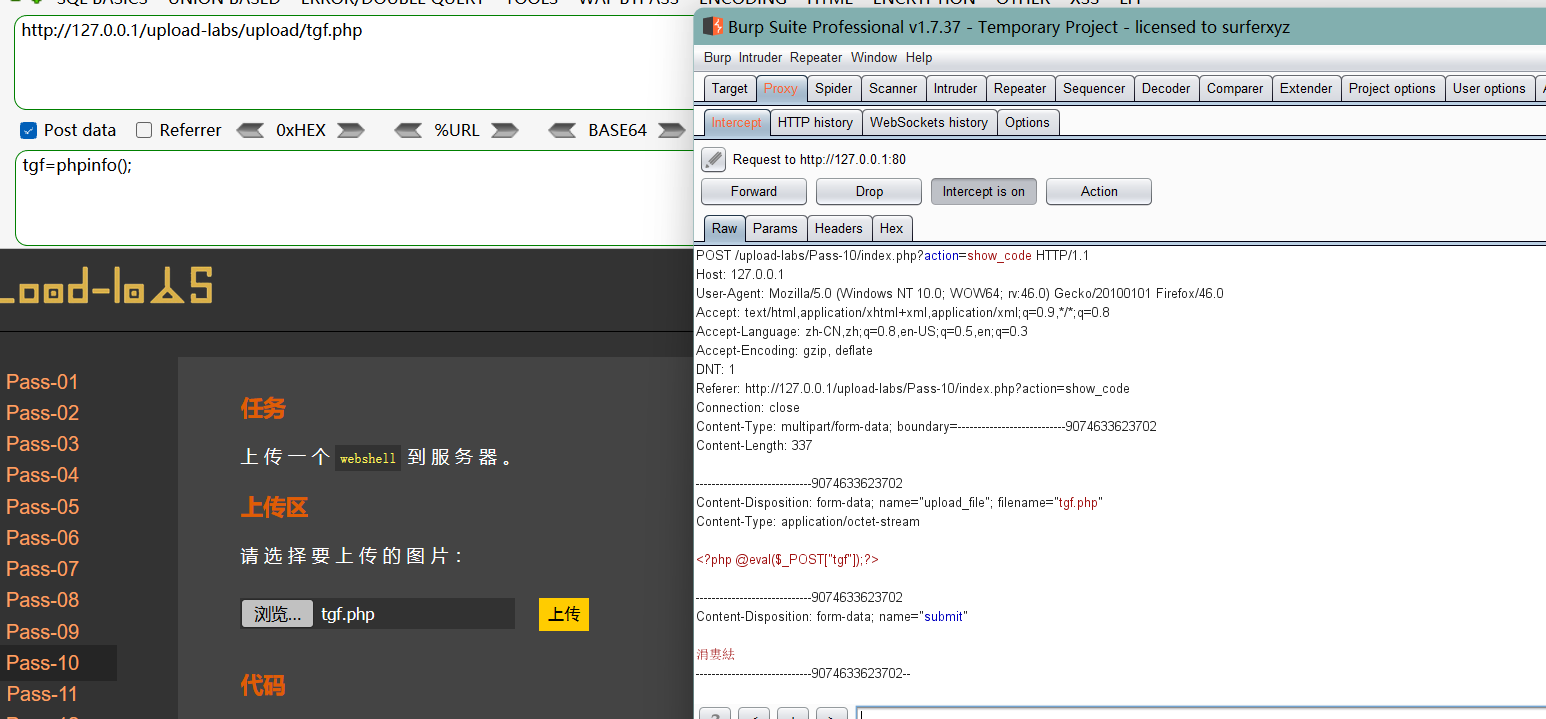Switch to the Repeater tool tab
1546x719 pixels.
1020,88
